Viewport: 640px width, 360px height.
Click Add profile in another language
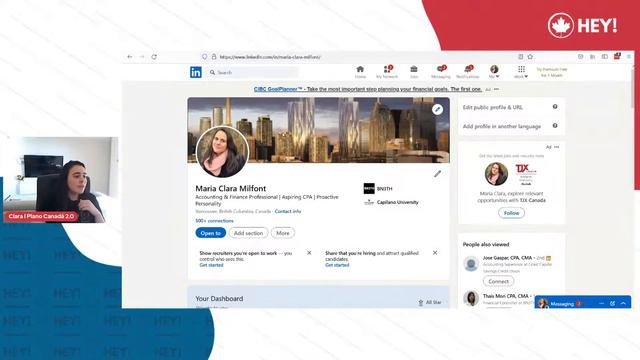click(x=502, y=127)
